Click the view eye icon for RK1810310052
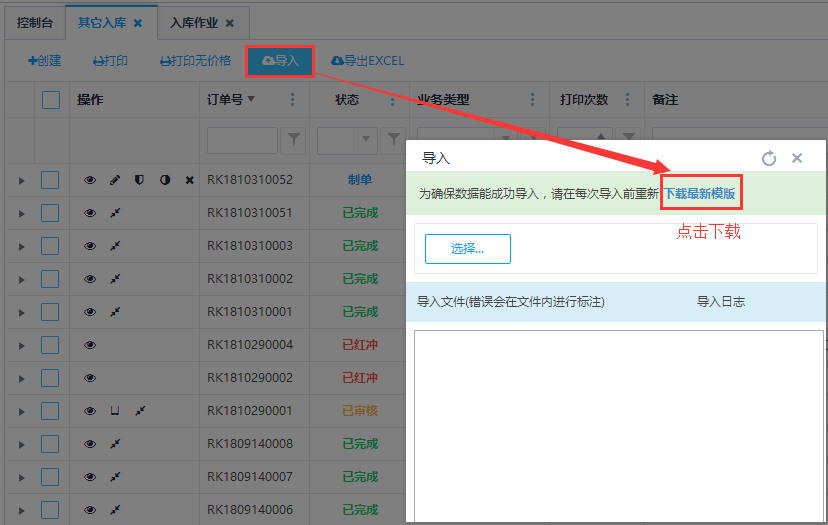828x525 pixels. 90,180
